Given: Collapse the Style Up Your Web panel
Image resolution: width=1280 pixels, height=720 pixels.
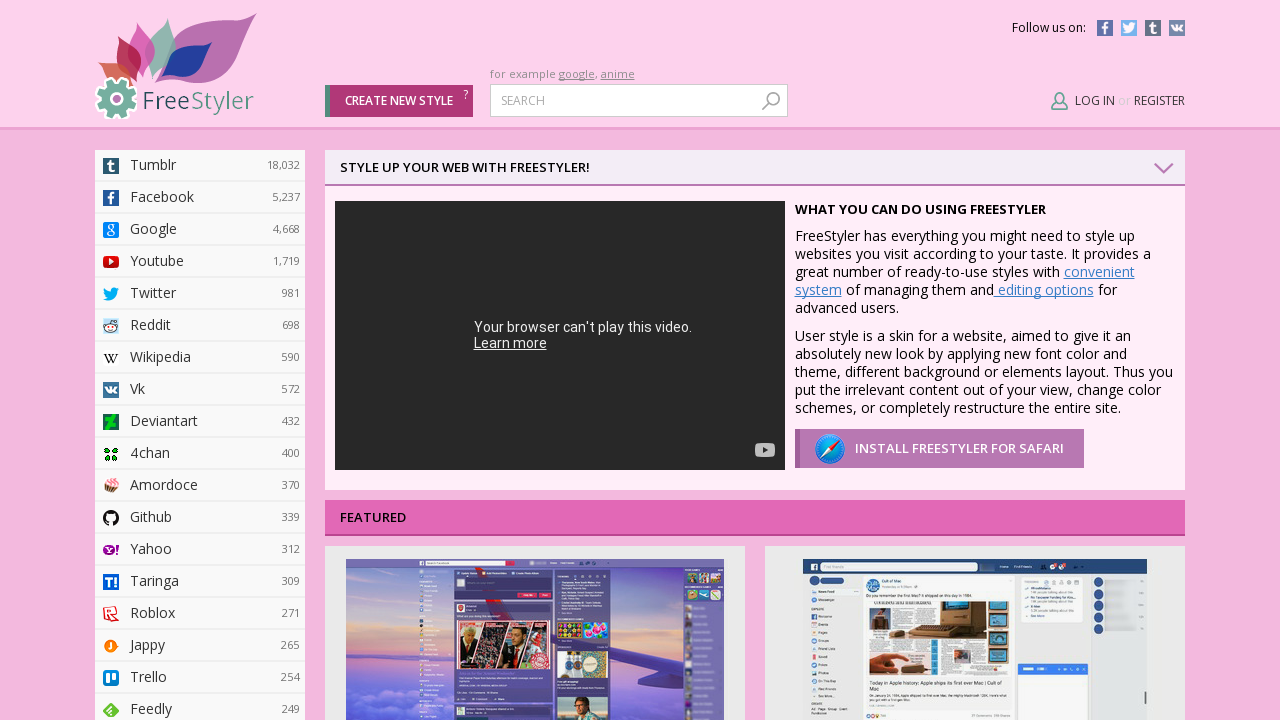Looking at the screenshot, I should click(x=1163, y=168).
